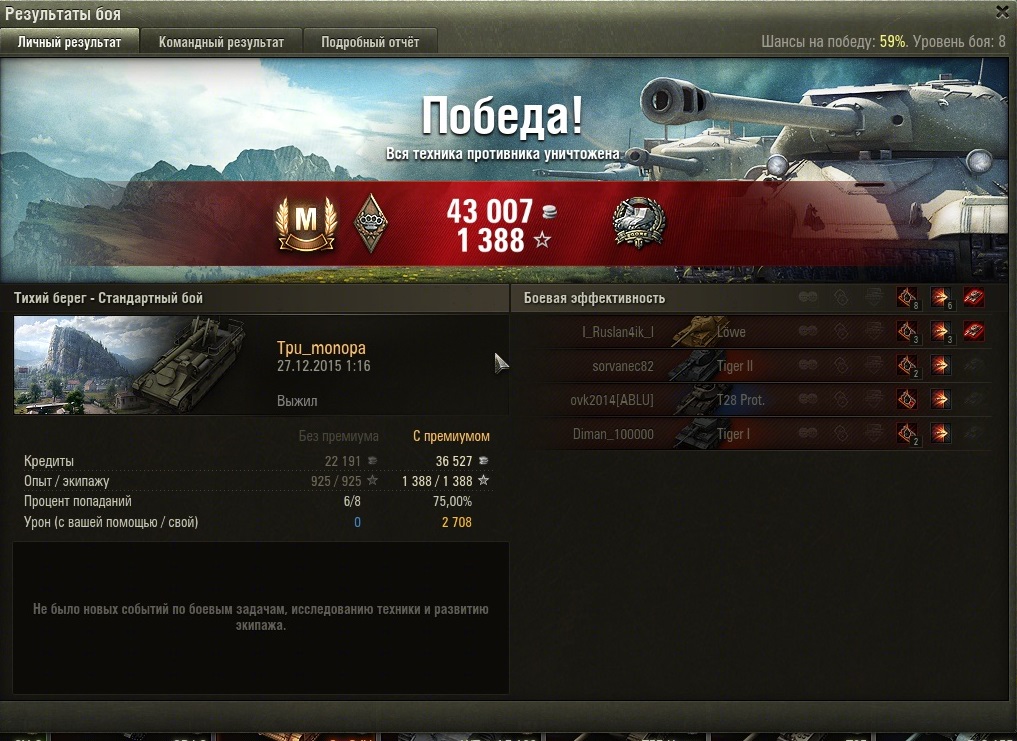Click player ovk2014[ABLU] name
Screen dimensions: 1017x741
tap(612, 400)
